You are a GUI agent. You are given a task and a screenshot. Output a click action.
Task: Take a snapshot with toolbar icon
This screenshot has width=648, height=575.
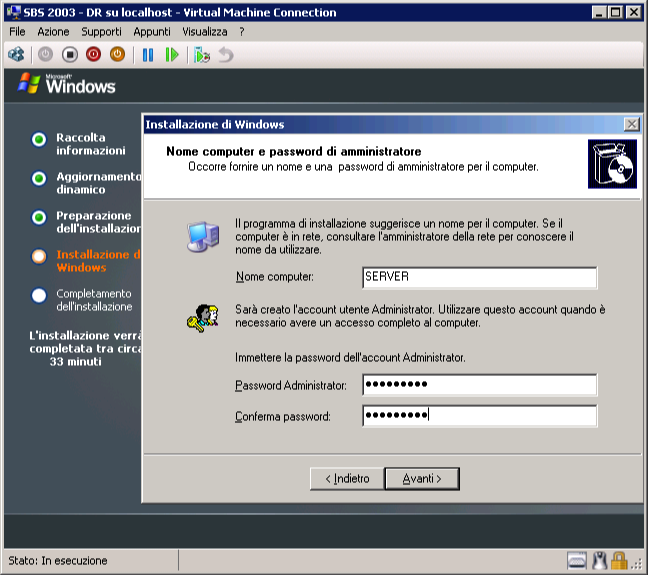[202, 55]
